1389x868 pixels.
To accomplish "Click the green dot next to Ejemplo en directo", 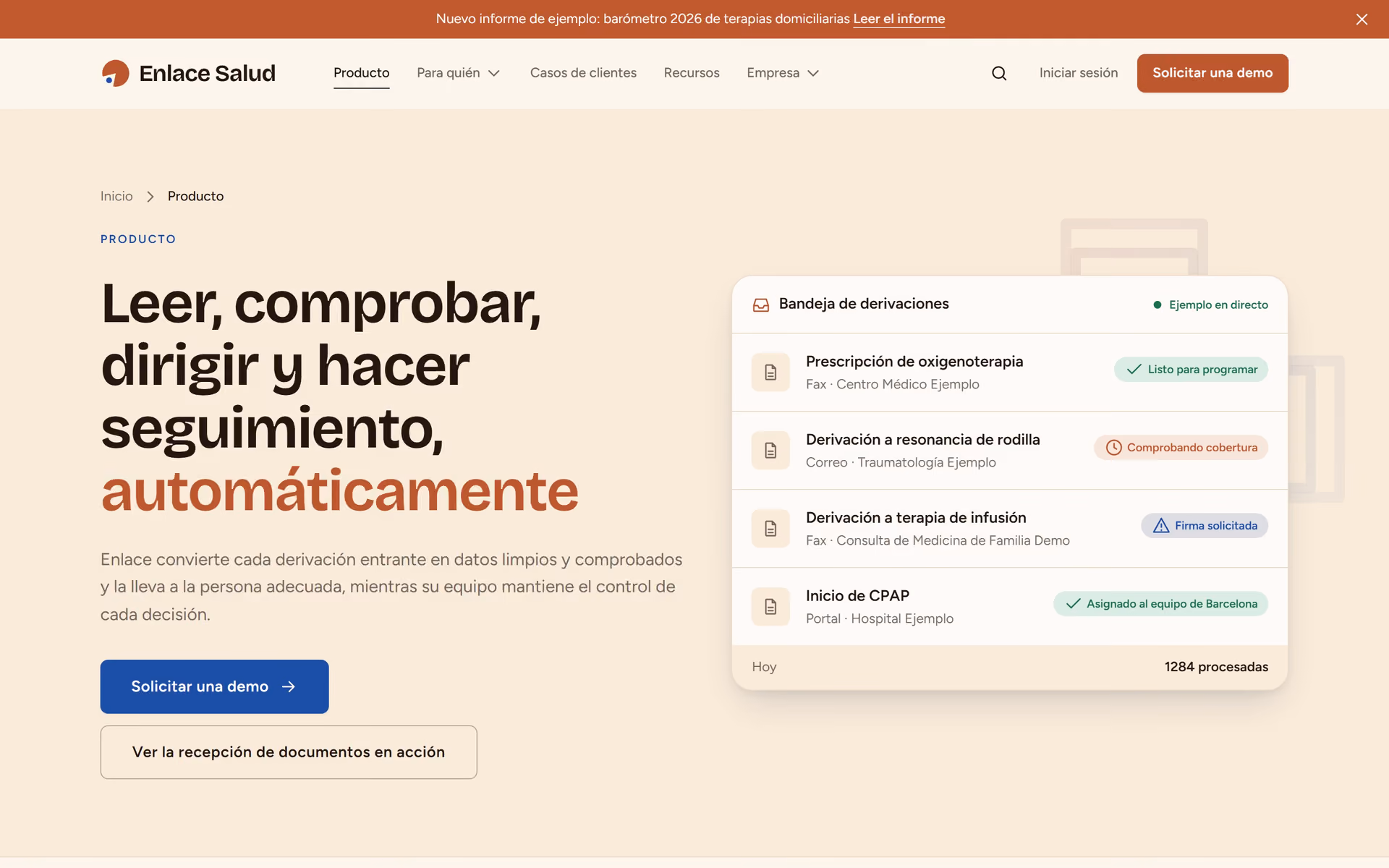I will click(x=1157, y=305).
